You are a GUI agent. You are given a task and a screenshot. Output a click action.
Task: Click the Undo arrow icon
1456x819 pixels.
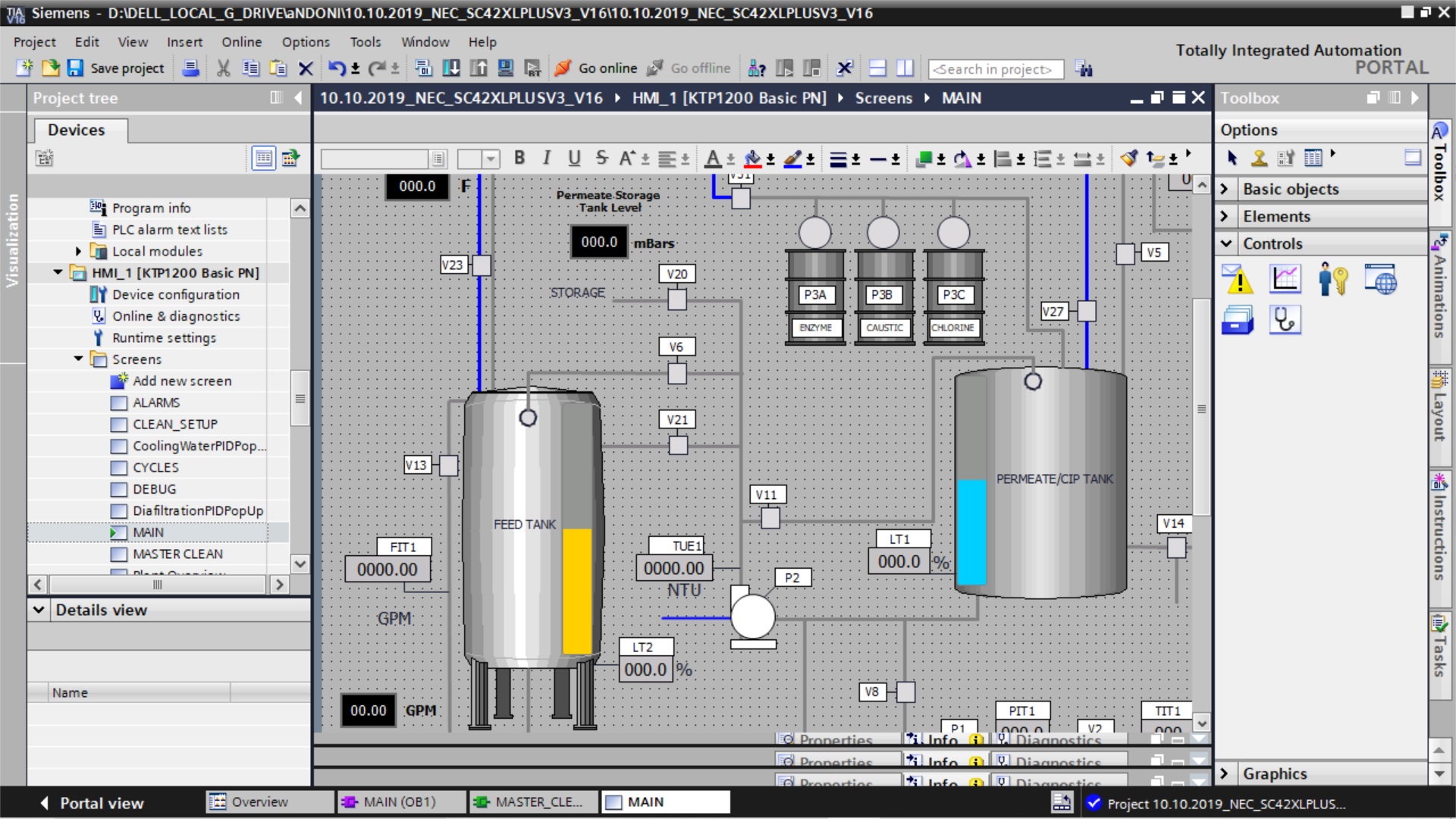[336, 68]
